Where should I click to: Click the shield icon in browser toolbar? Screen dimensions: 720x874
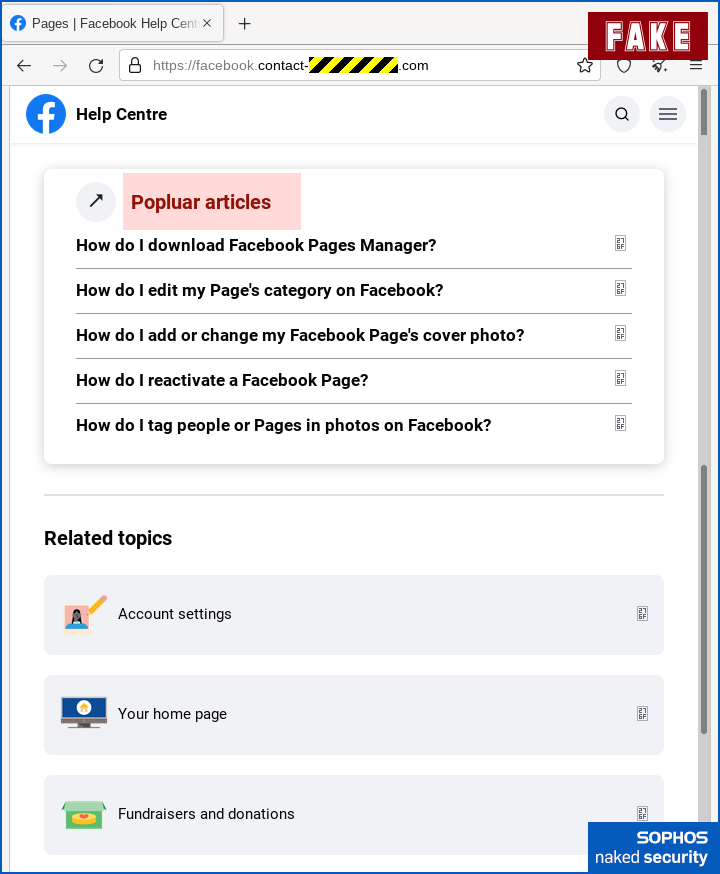pyautogui.click(x=624, y=66)
